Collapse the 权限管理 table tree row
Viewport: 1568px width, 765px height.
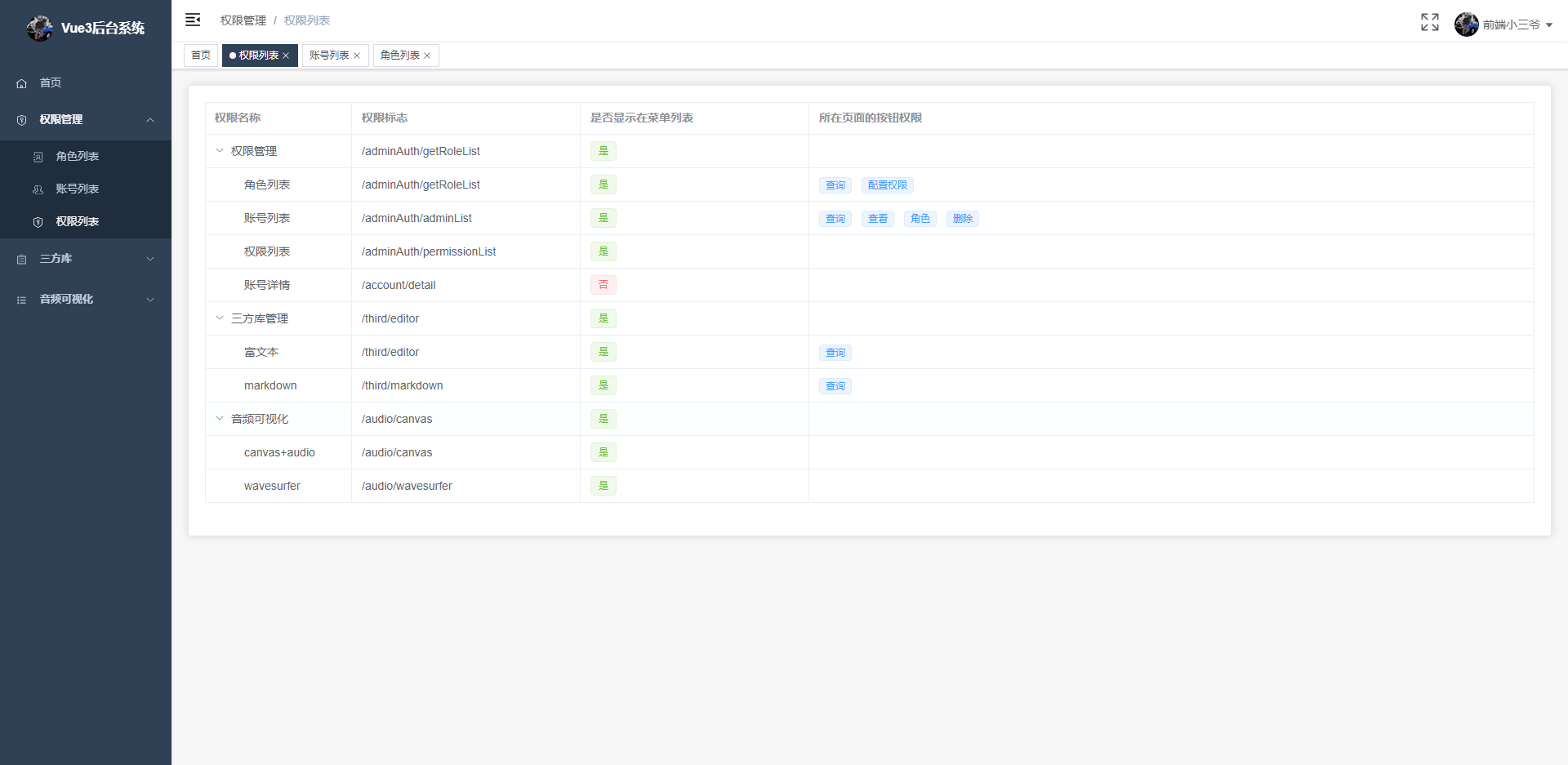tap(220, 150)
